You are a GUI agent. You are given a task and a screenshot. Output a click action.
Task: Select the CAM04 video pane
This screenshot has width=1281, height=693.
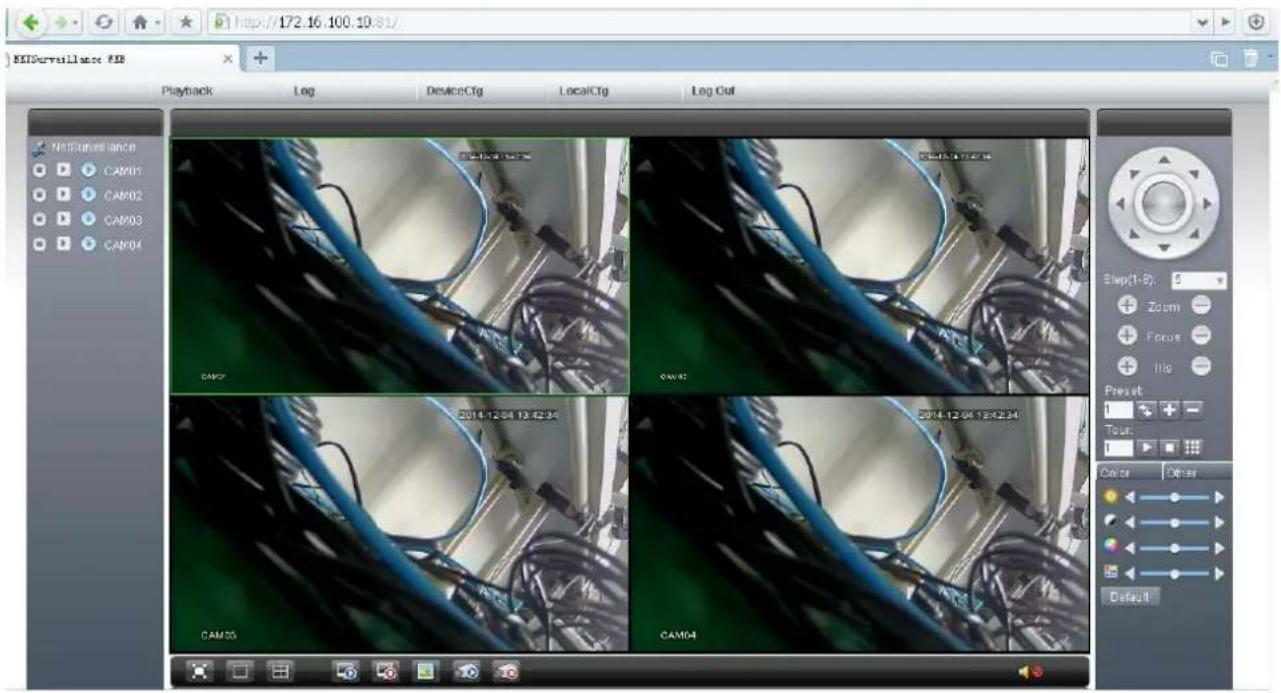tap(860, 523)
